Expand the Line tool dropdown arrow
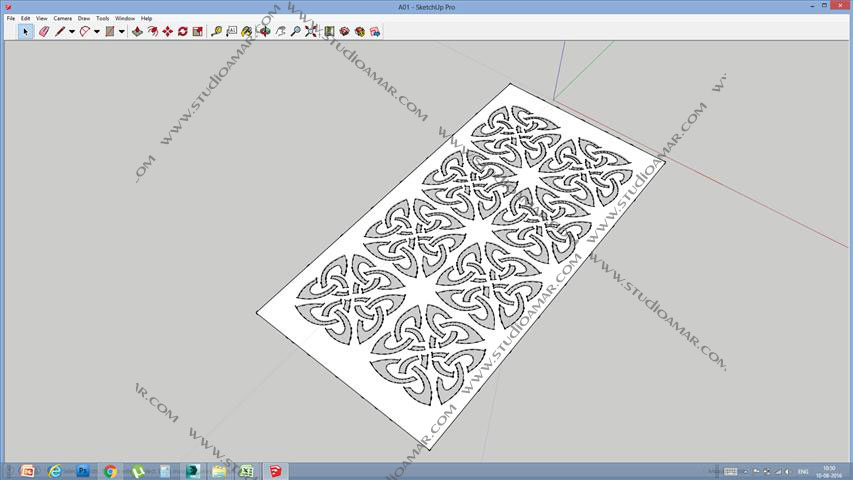The image size is (853, 480). pyautogui.click(x=72, y=32)
